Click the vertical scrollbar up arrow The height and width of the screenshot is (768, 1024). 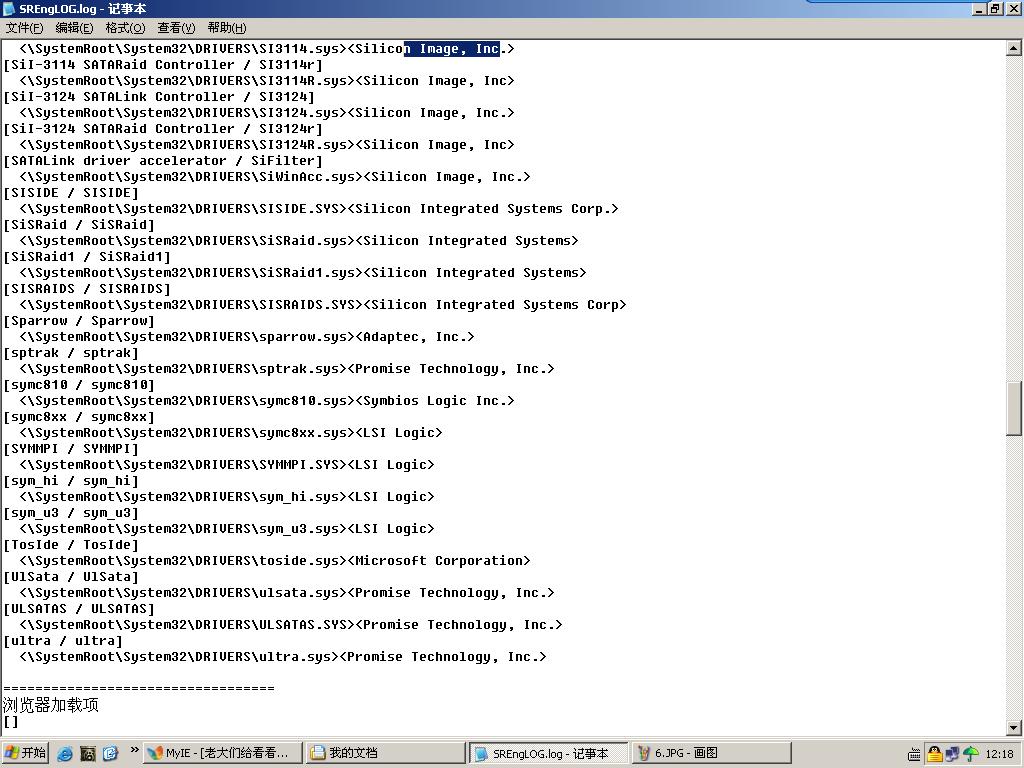point(1014,48)
